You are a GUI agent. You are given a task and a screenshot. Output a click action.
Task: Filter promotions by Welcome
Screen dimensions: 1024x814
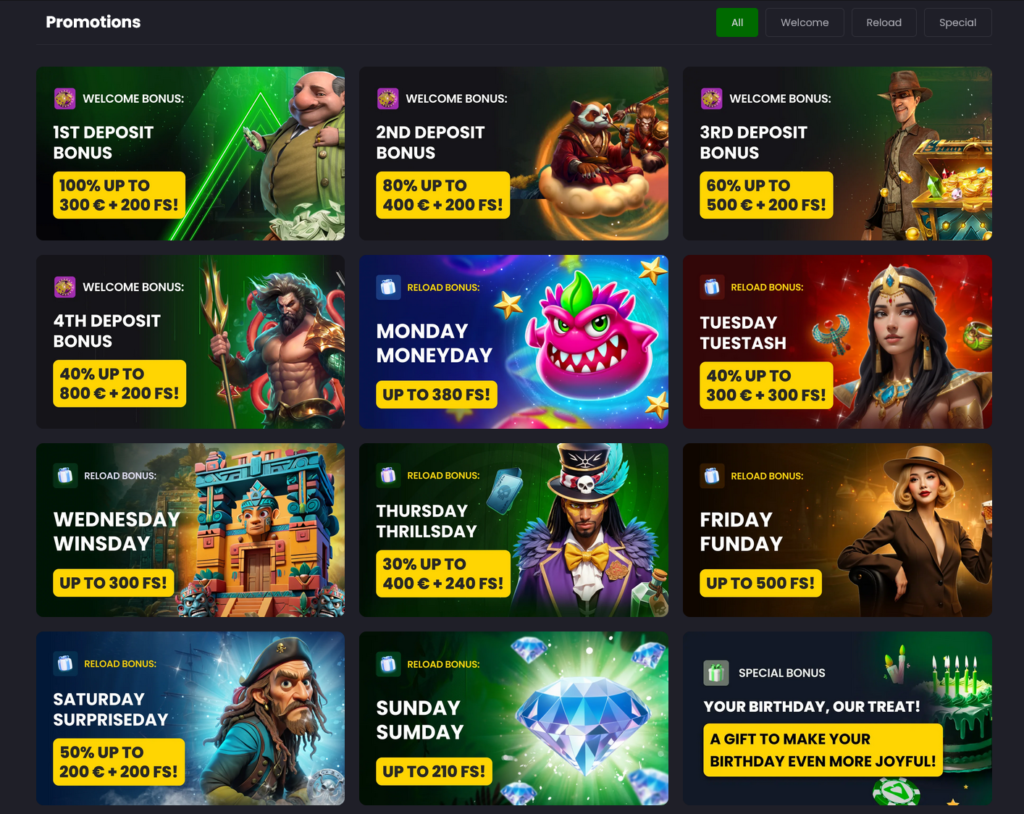pos(805,22)
